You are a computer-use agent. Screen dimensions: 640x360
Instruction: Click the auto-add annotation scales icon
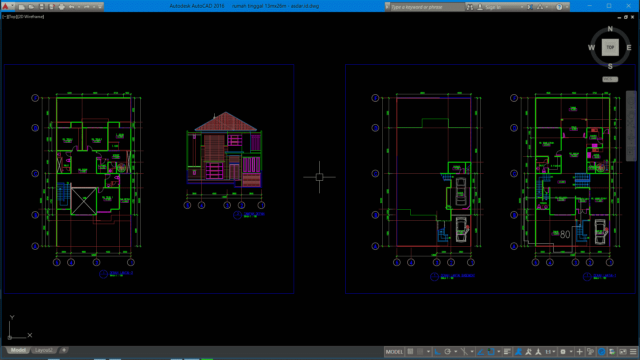[528, 352]
